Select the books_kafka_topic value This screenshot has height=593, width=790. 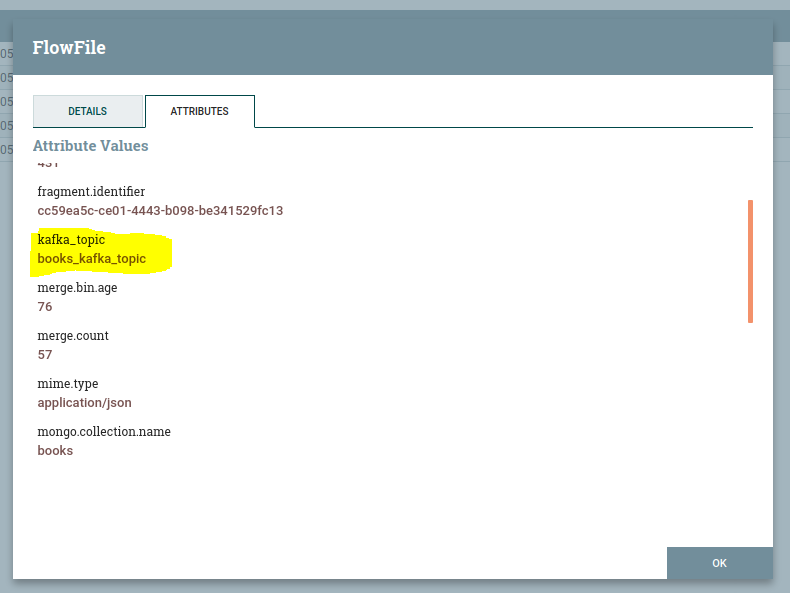coord(92,259)
